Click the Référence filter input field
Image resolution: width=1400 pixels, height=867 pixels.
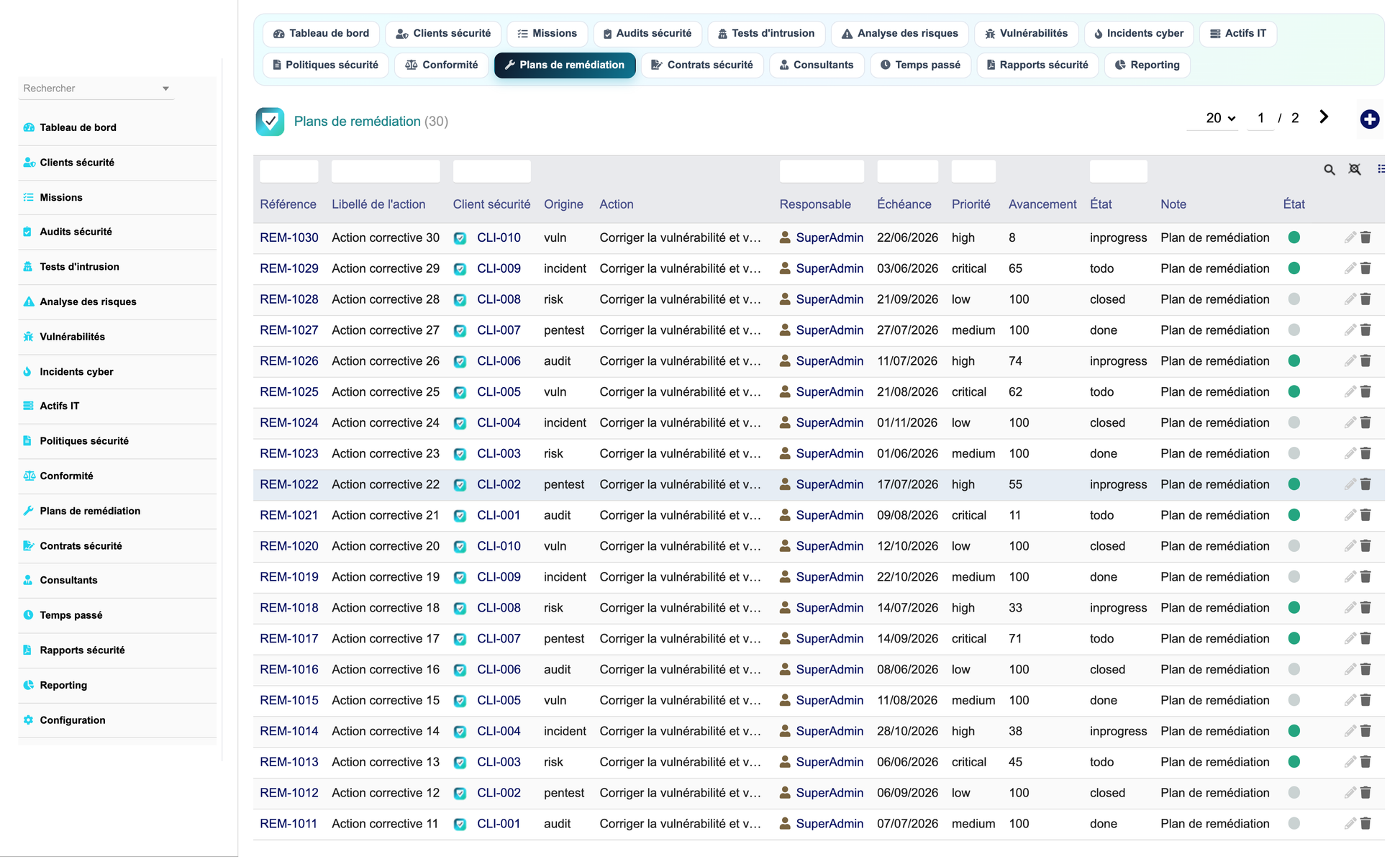pos(289,171)
